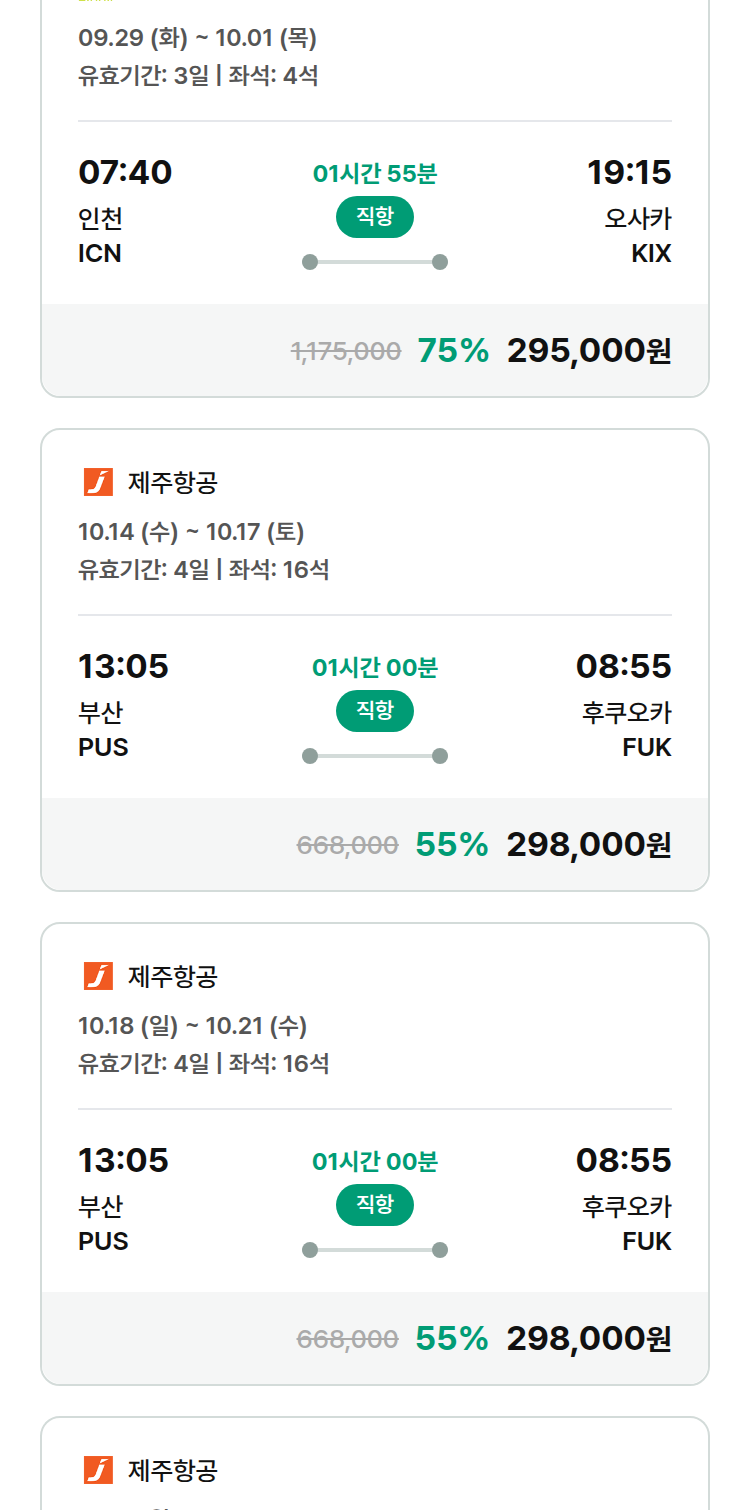Screen dimensions: 750x1510
Task: Click the 직항 badge on the 10.14 Busan flight
Action: [375, 711]
